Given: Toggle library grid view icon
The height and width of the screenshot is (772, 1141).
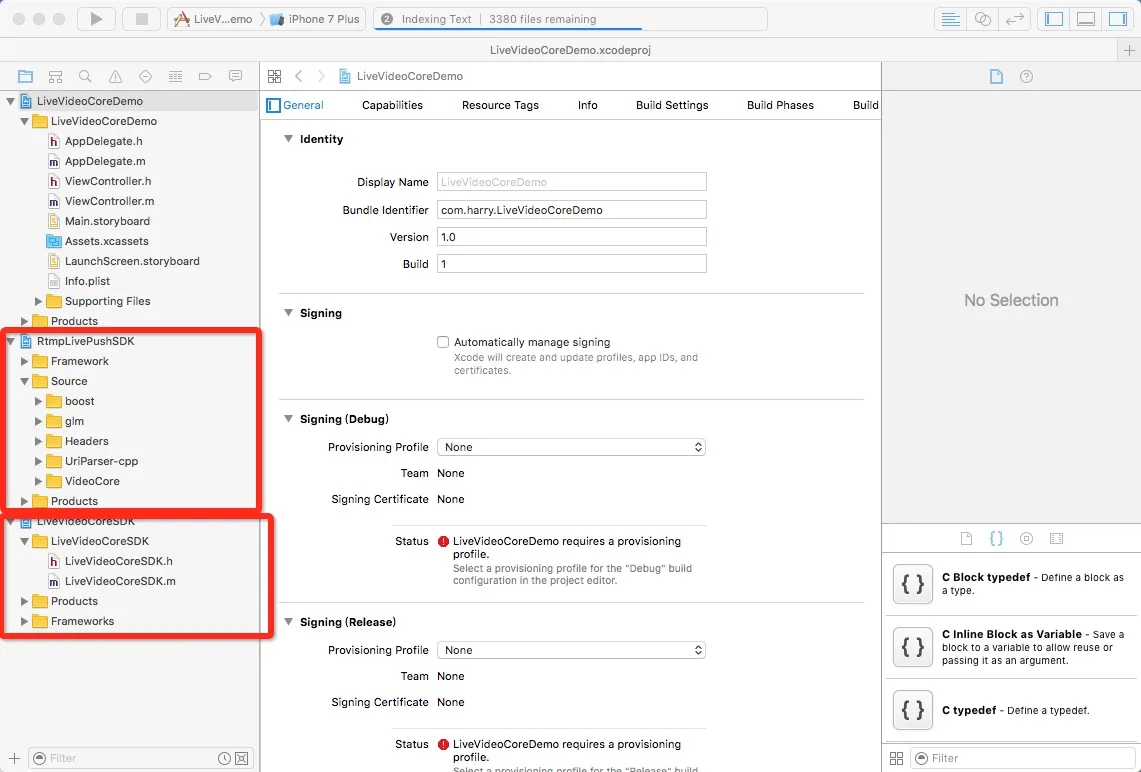Looking at the screenshot, I should 896,758.
